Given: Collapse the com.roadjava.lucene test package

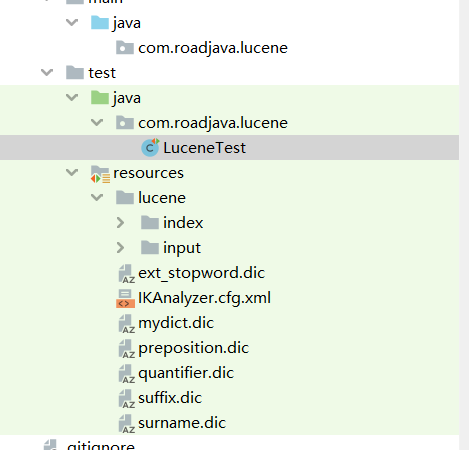Looking at the screenshot, I should tap(97, 122).
